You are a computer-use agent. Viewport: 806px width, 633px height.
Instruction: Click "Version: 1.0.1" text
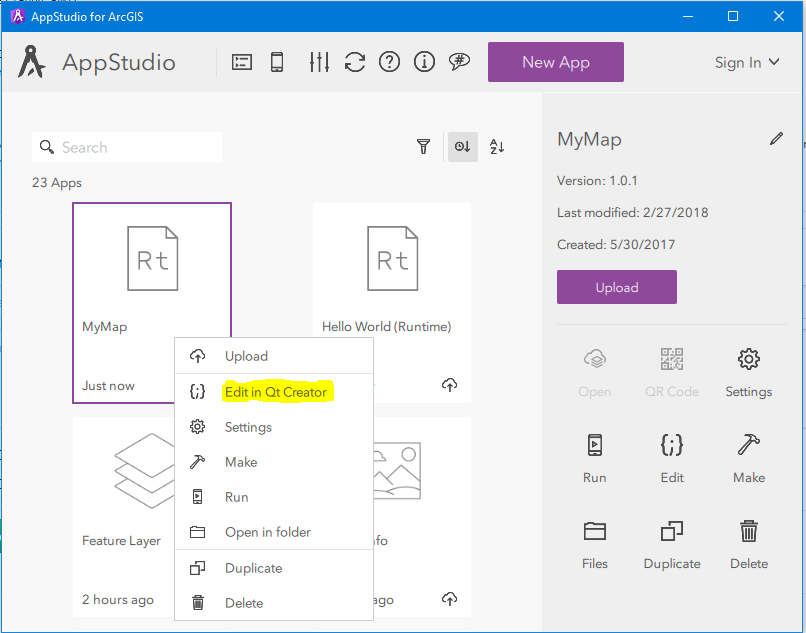(597, 180)
